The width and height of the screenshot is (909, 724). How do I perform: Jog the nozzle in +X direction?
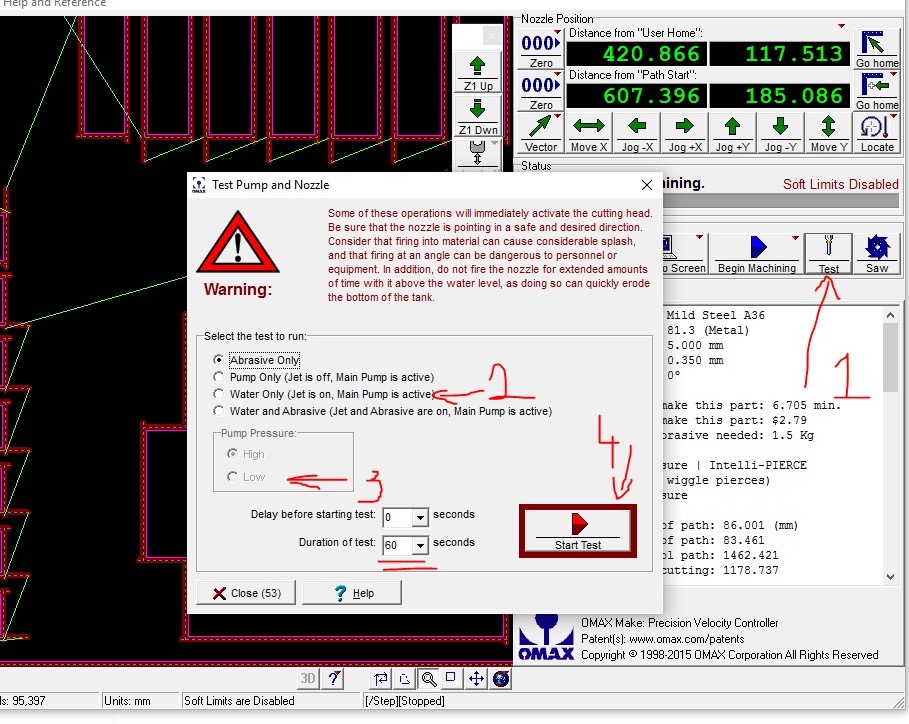[x=685, y=133]
